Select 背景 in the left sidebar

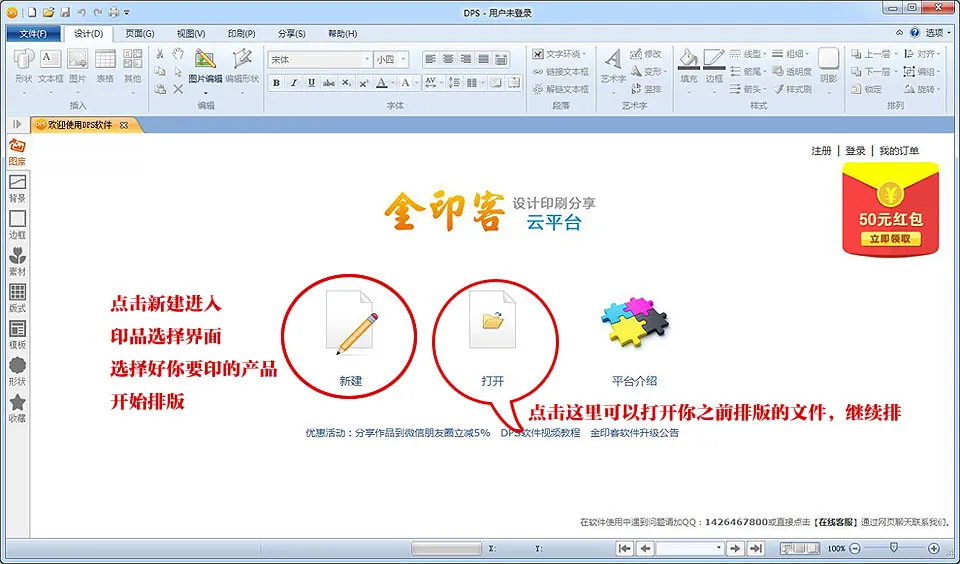click(17, 189)
